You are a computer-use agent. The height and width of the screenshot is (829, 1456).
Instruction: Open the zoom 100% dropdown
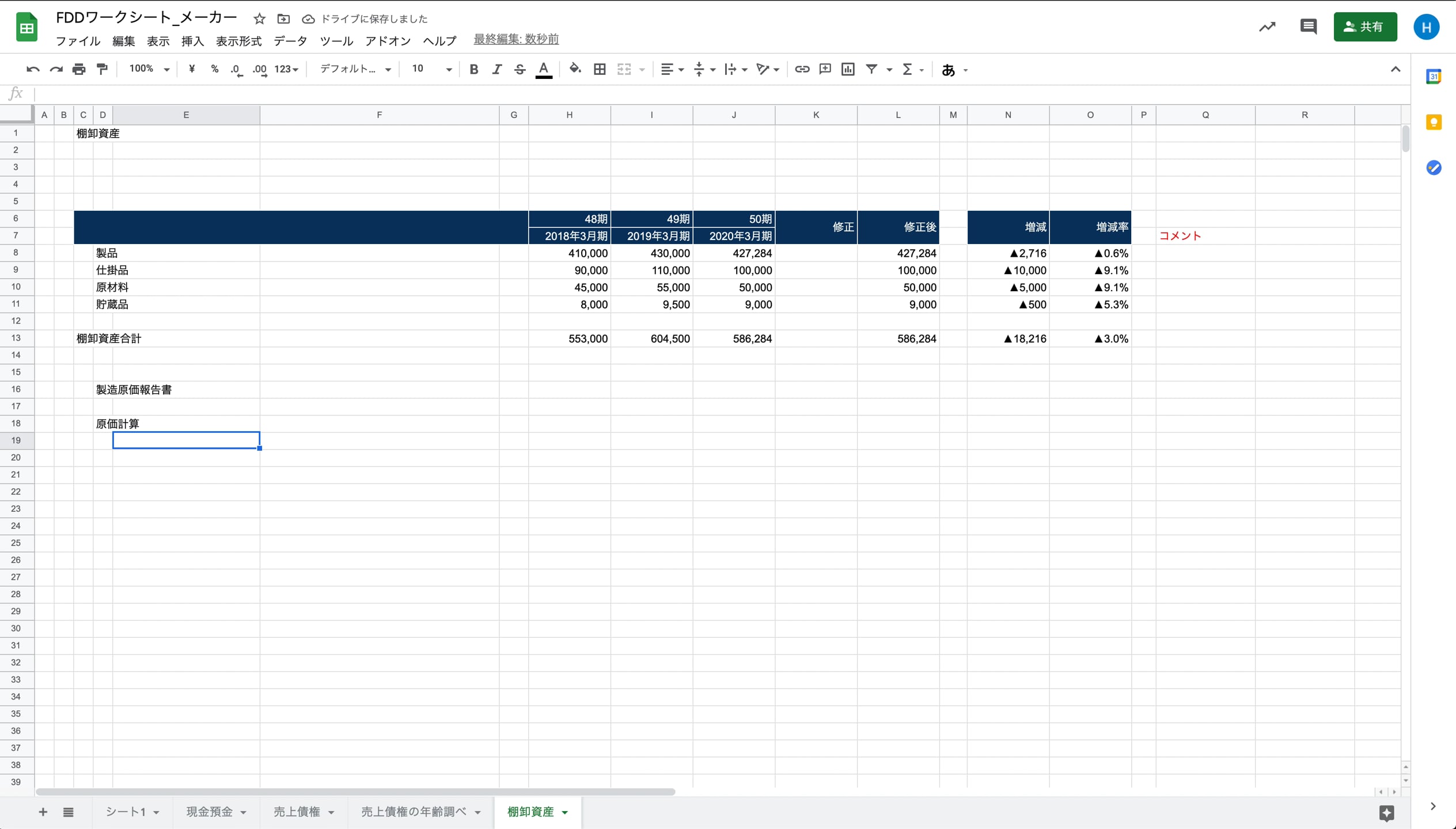click(x=149, y=69)
